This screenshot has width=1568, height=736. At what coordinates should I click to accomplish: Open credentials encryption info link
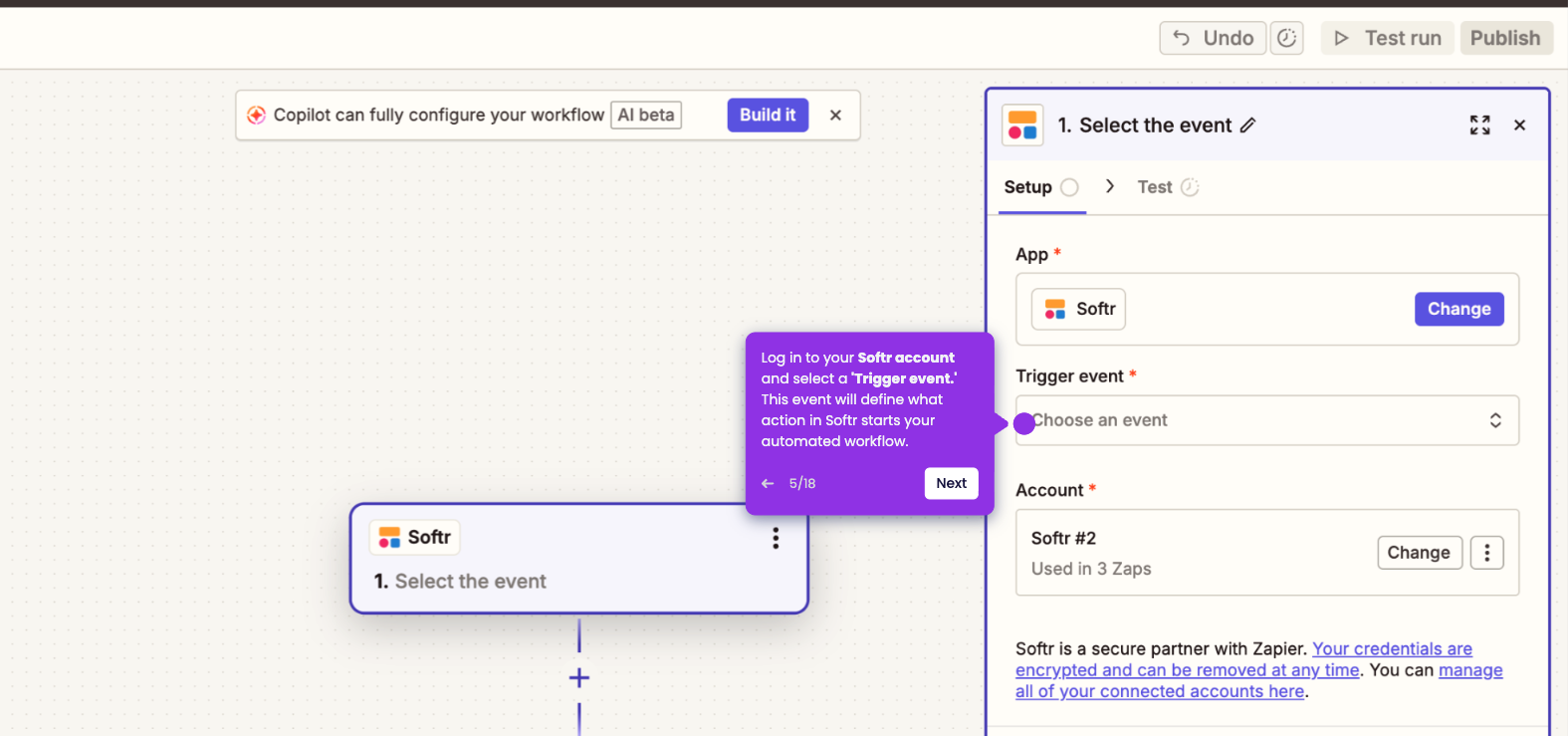1241,659
